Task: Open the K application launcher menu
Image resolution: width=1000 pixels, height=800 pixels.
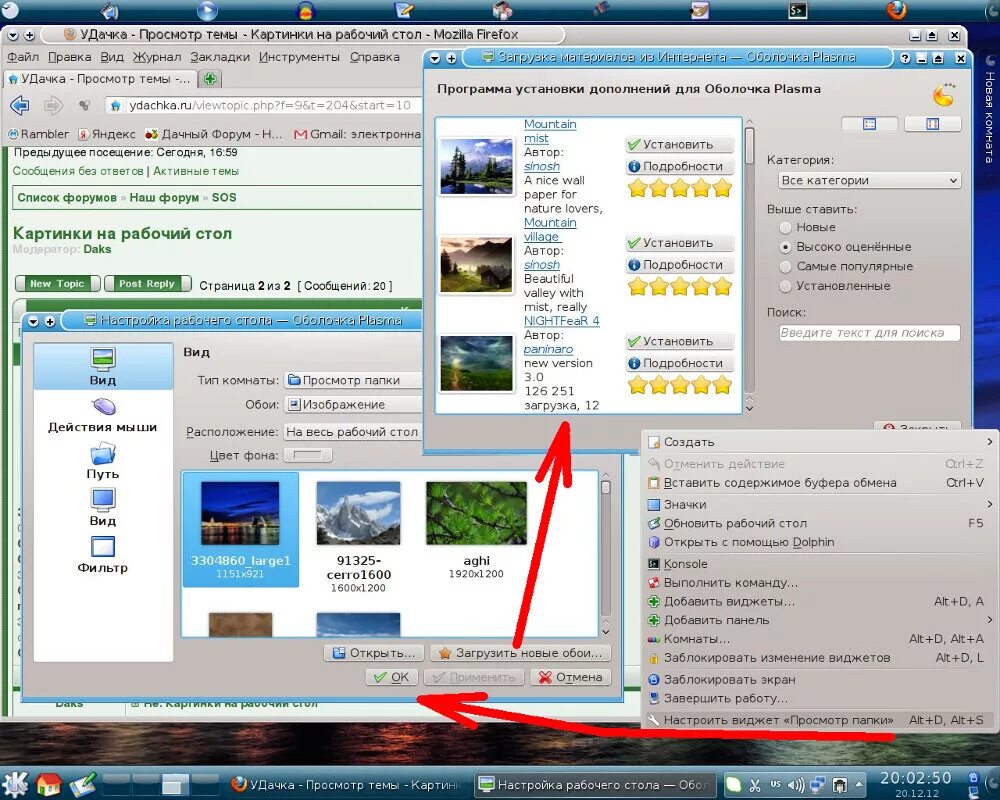Action: [x=15, y=784]
